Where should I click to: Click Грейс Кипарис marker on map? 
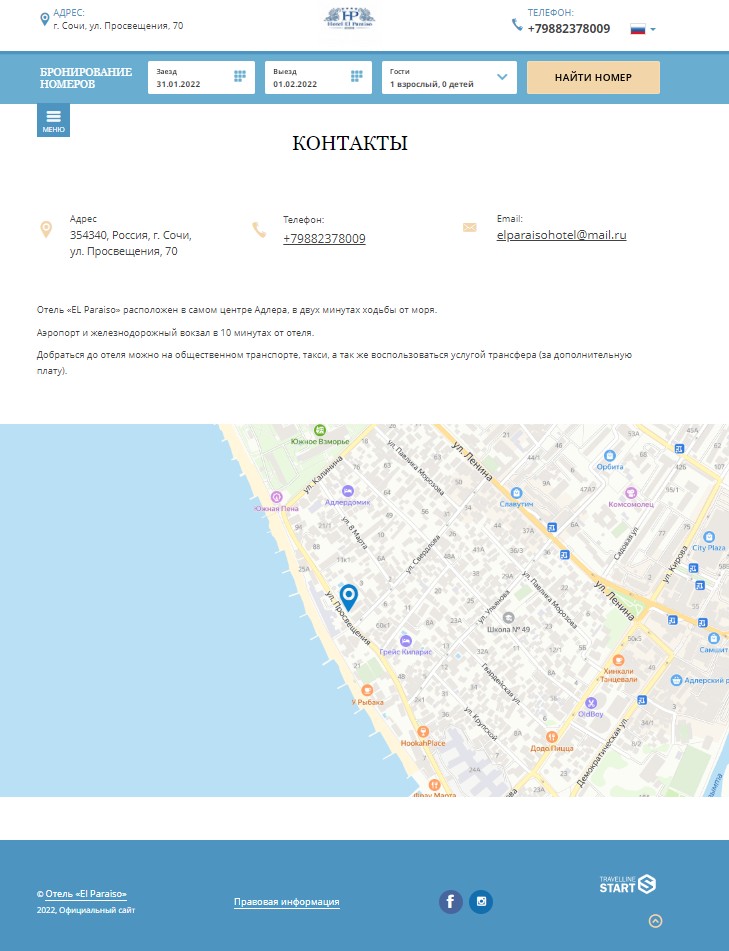click(x=406, y=640)
